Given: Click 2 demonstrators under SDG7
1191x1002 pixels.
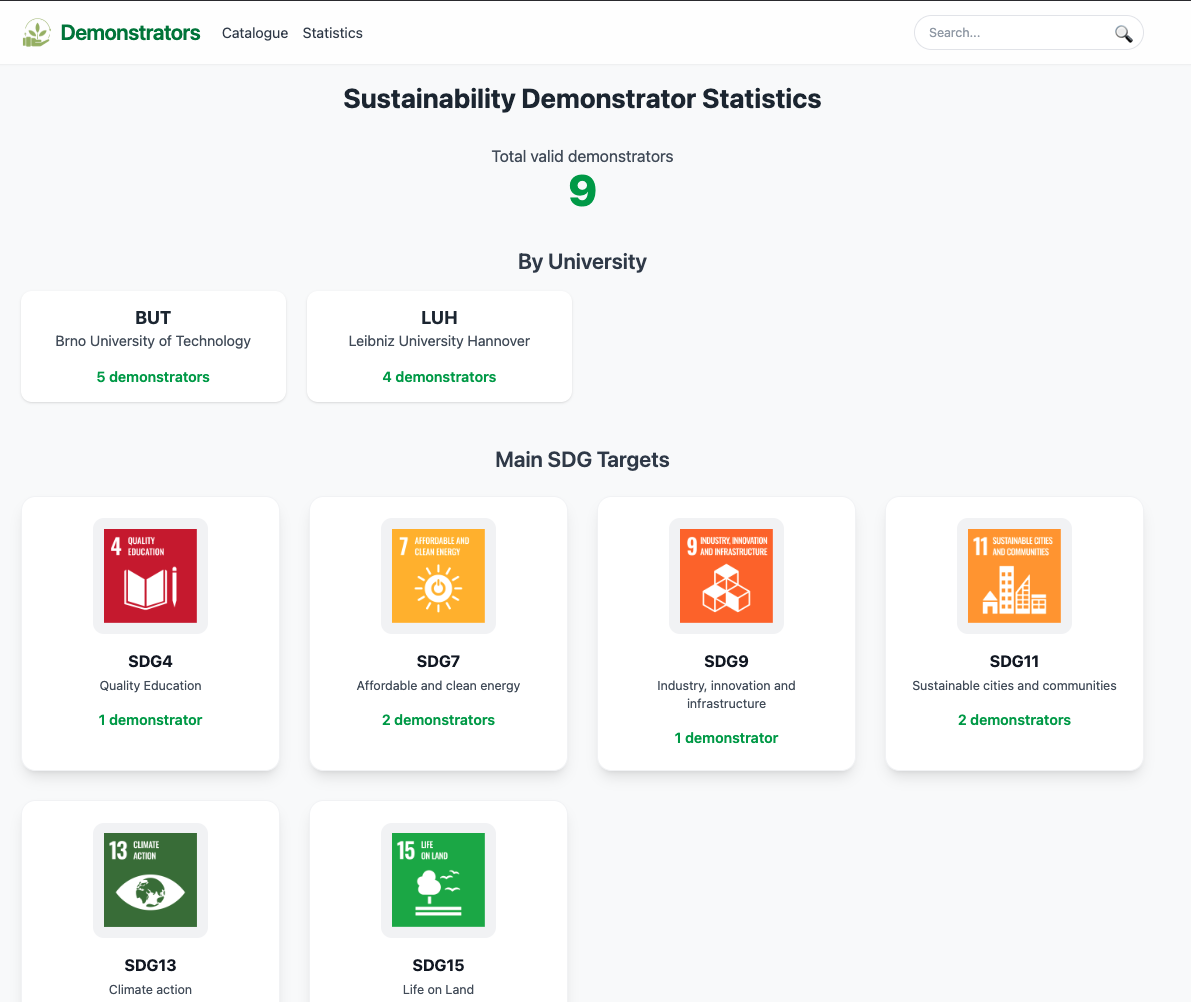Looking at the screenshot, I should pyautogui.click(x=438, y=720).
